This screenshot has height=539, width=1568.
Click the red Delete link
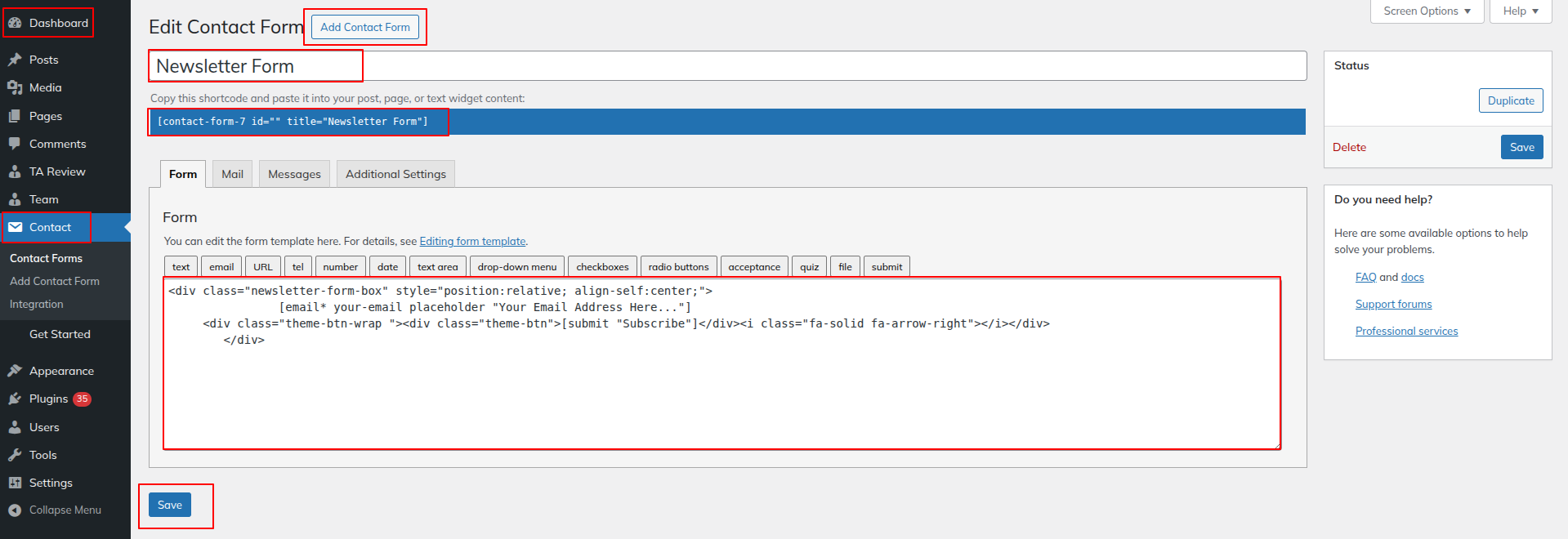coord(1349,148)
